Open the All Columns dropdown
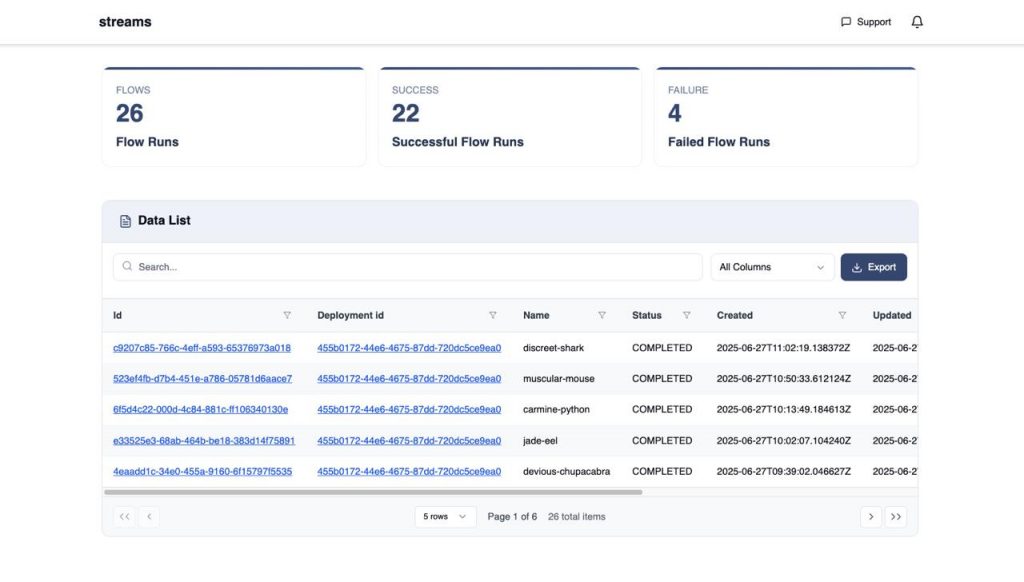Viewport: 1024px width, 582px height. pyautogui.click(x=772, y=267)
